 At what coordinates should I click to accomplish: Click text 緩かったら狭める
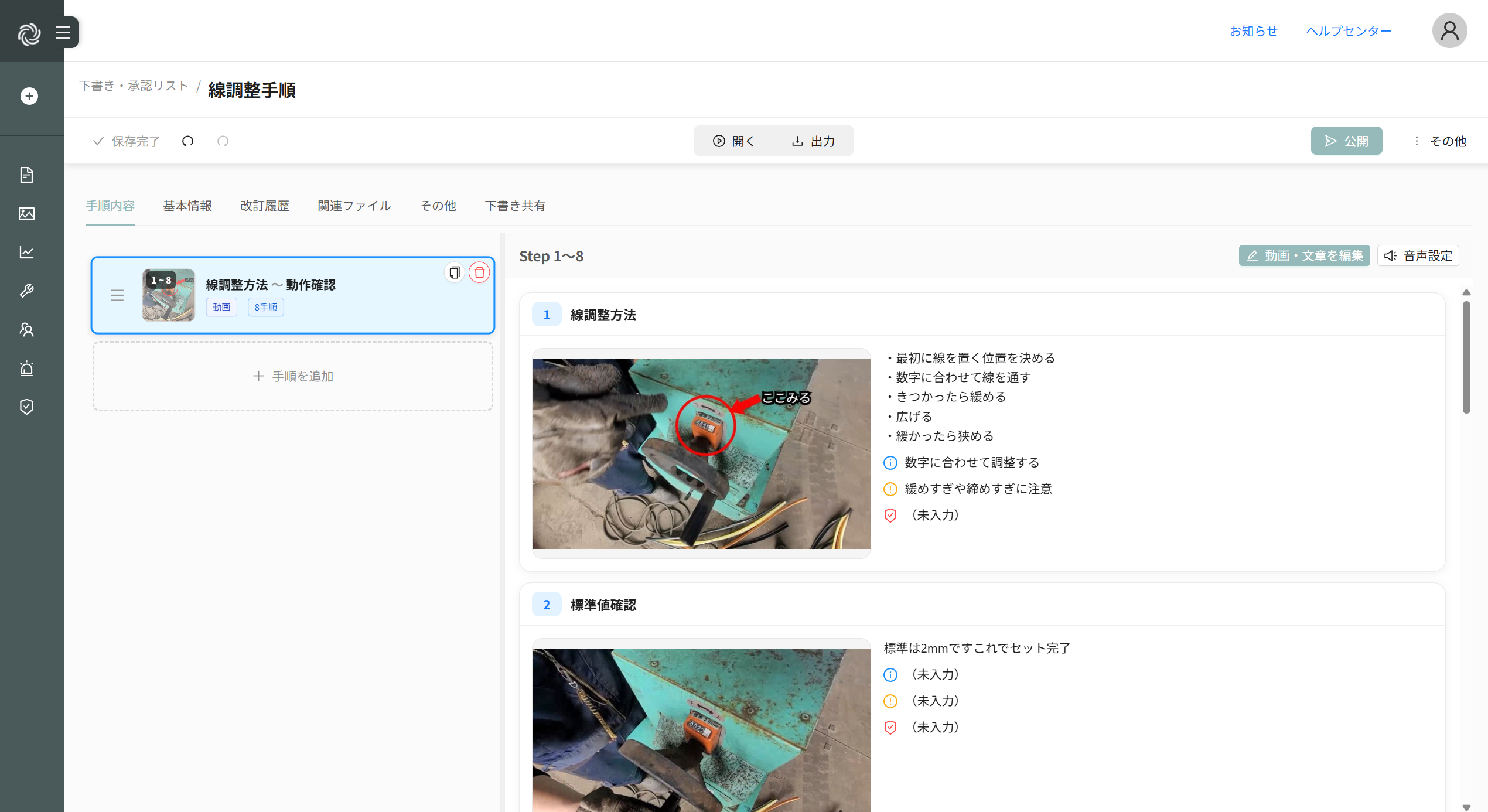(x=944, y=436)
